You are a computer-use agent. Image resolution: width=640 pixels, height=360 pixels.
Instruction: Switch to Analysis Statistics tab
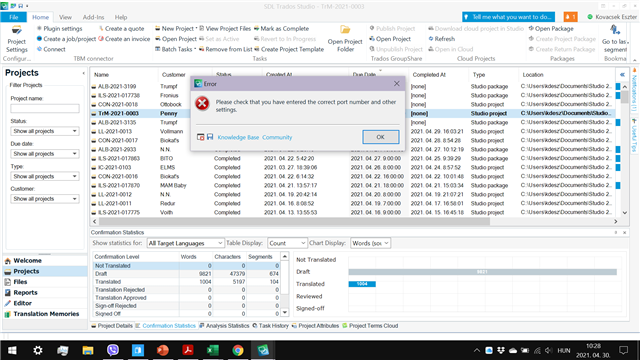coord(224,326)
